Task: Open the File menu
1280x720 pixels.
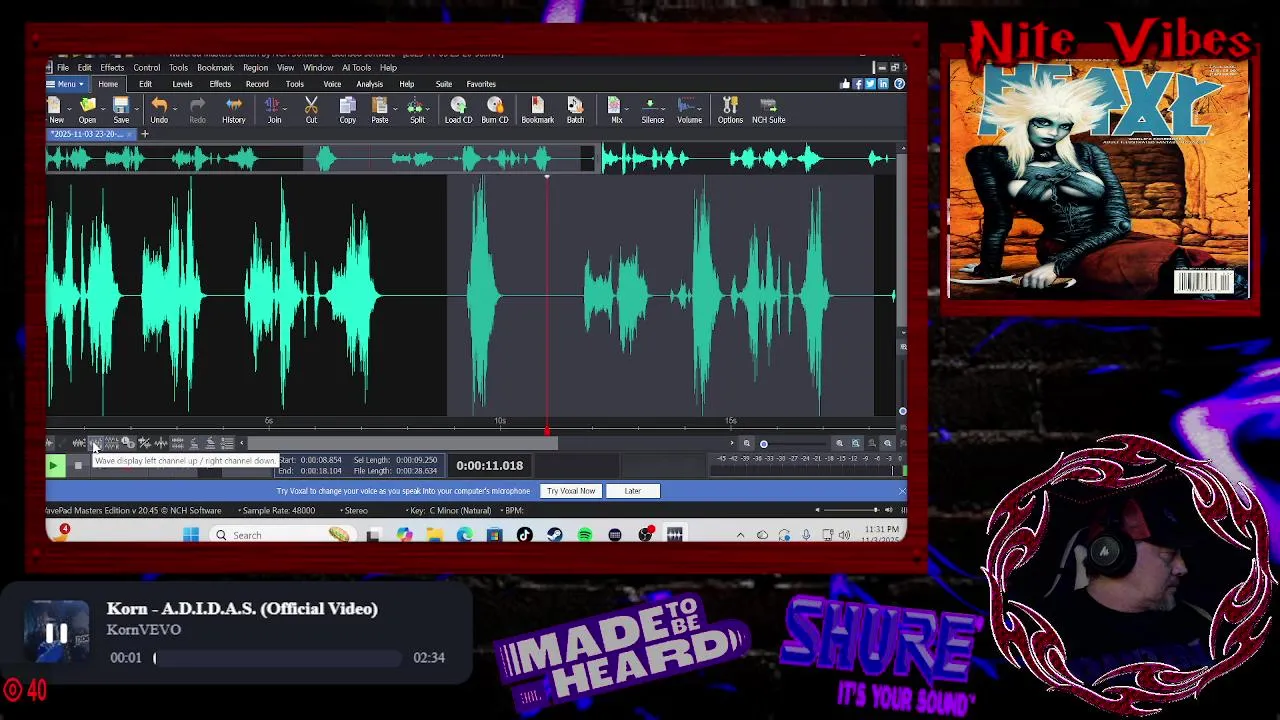Action: pyautogui.click(x=62, y=68)
